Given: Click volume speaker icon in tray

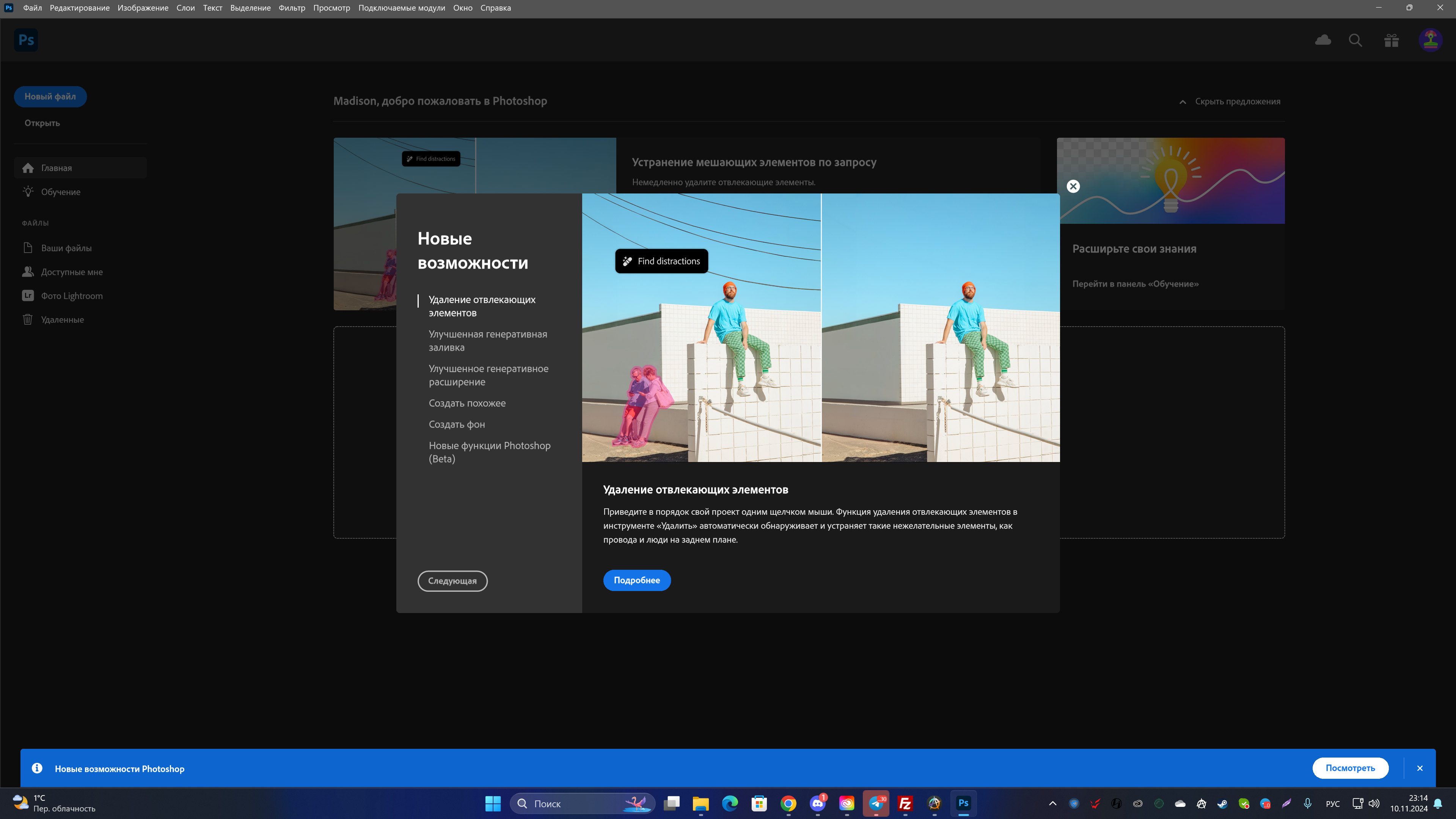Looking at the screenshot, I should click(1373, 803).
